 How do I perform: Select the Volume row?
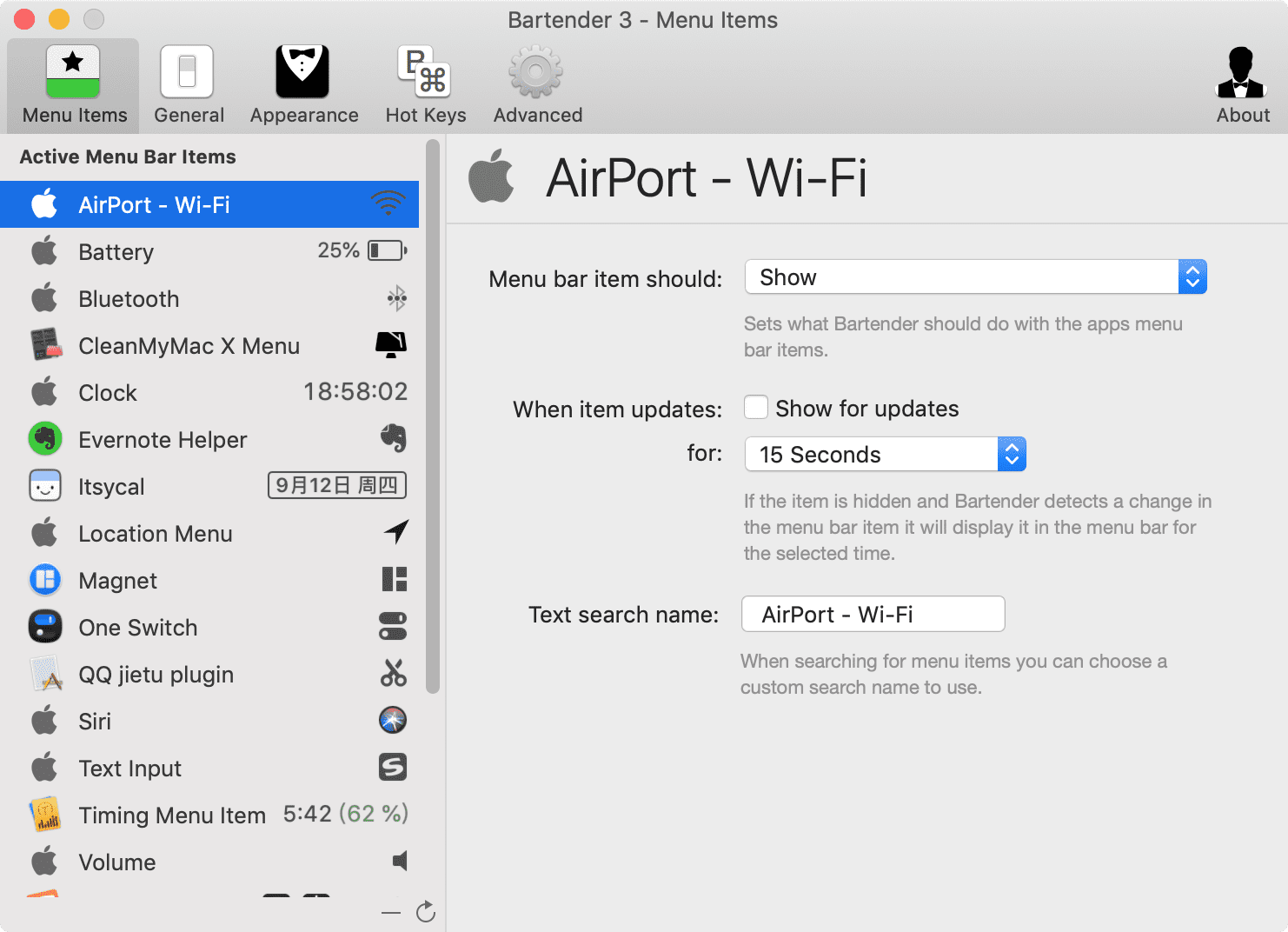point(209,862)
